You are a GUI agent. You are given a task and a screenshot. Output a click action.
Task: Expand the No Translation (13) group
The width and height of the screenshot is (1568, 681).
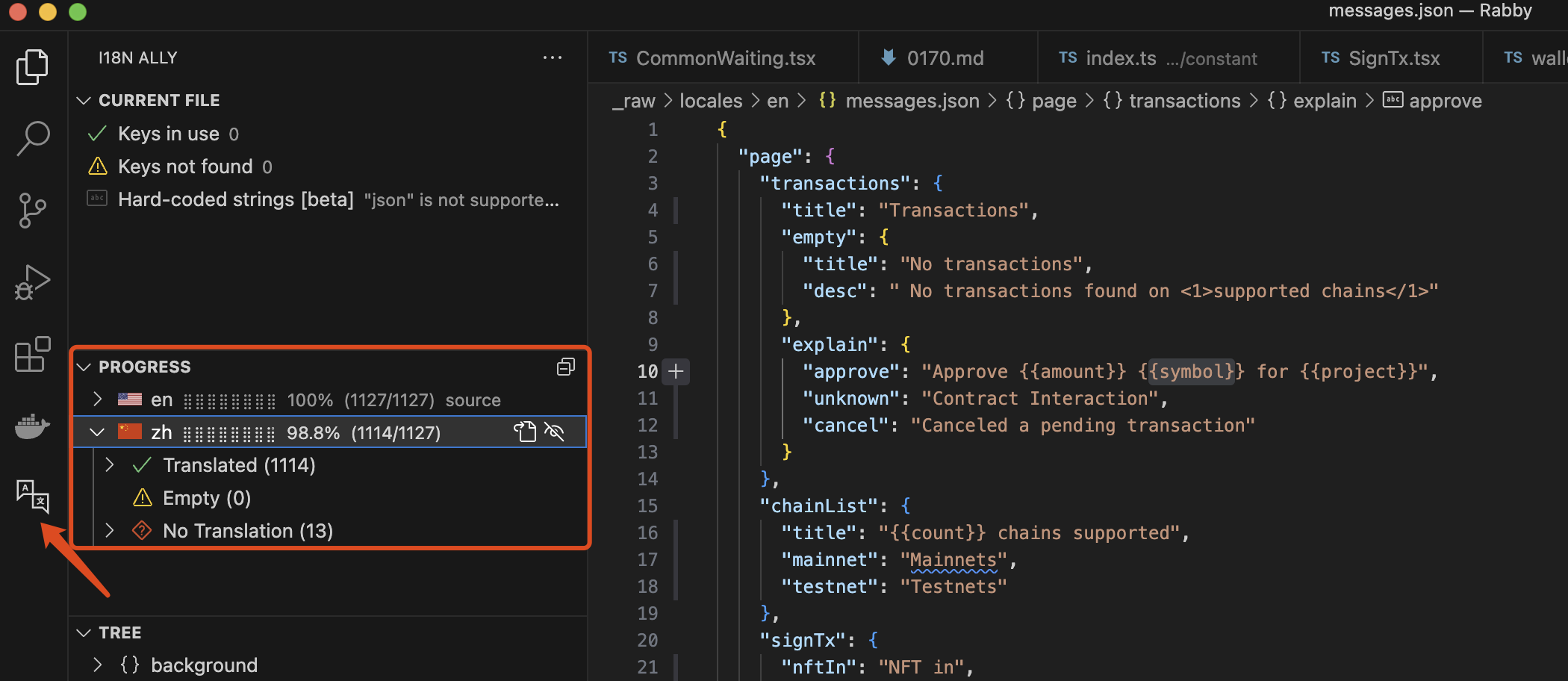(110, 530)
